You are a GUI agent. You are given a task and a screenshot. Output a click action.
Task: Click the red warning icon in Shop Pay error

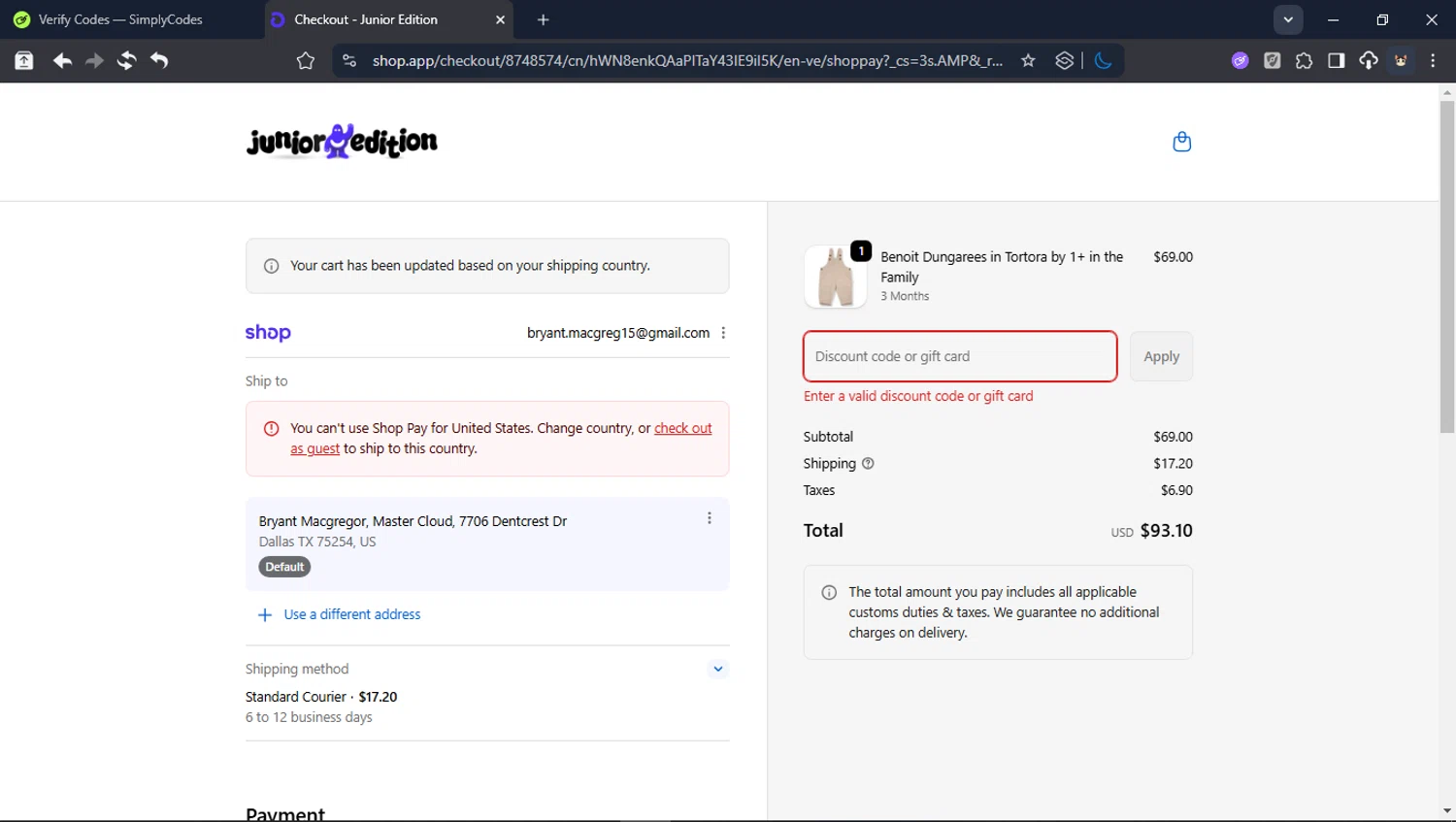pos(272,428)
